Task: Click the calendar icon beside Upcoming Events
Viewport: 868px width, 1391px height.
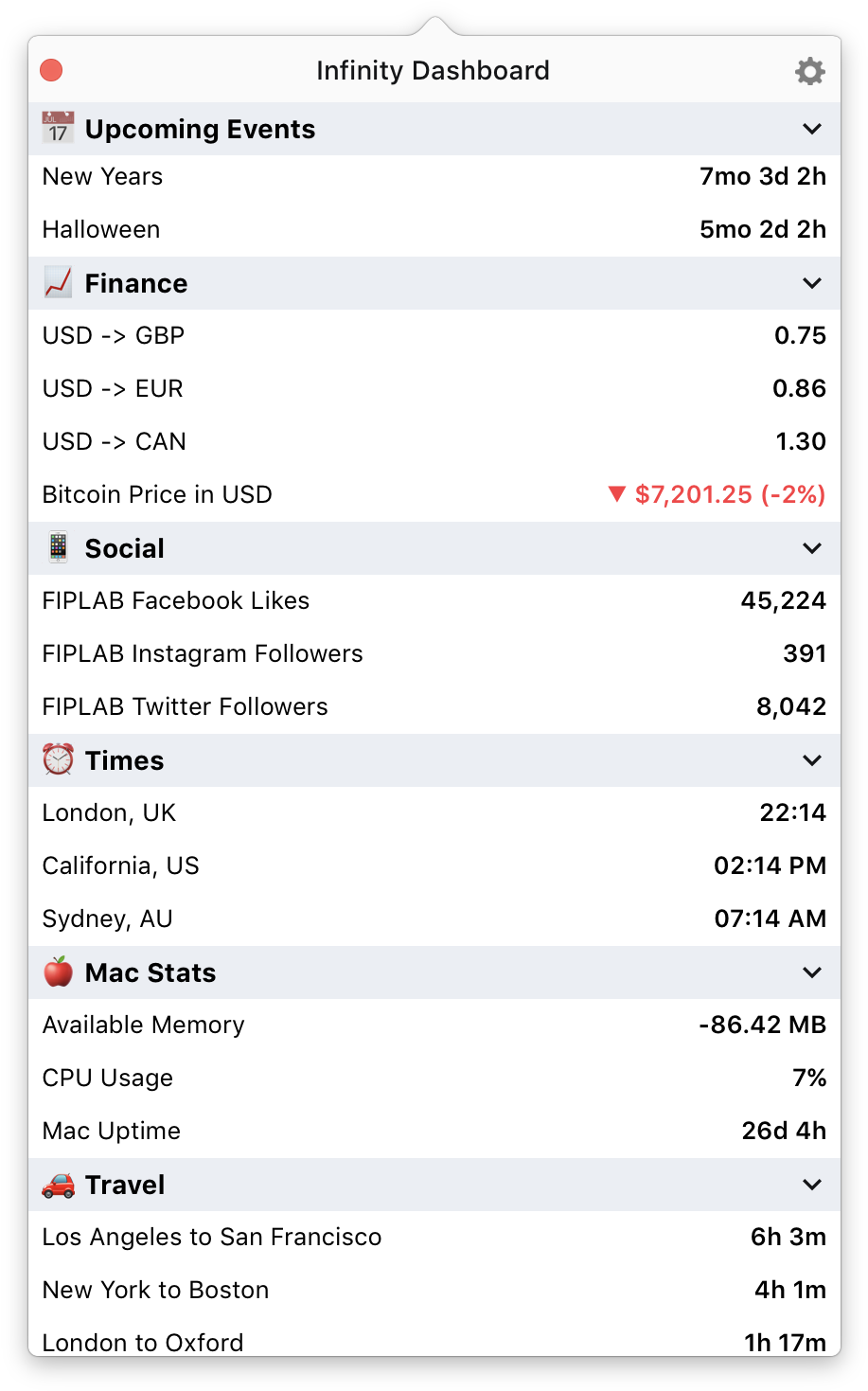Action: 58,128
